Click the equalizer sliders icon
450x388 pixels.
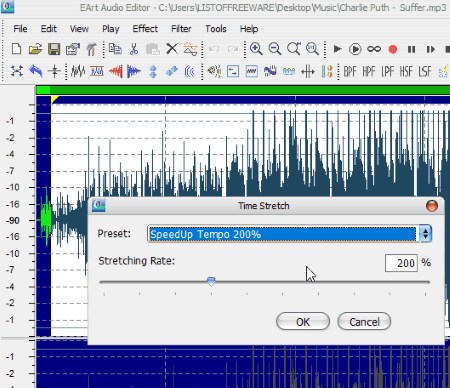pyautogui.click(x=327, y=71)
